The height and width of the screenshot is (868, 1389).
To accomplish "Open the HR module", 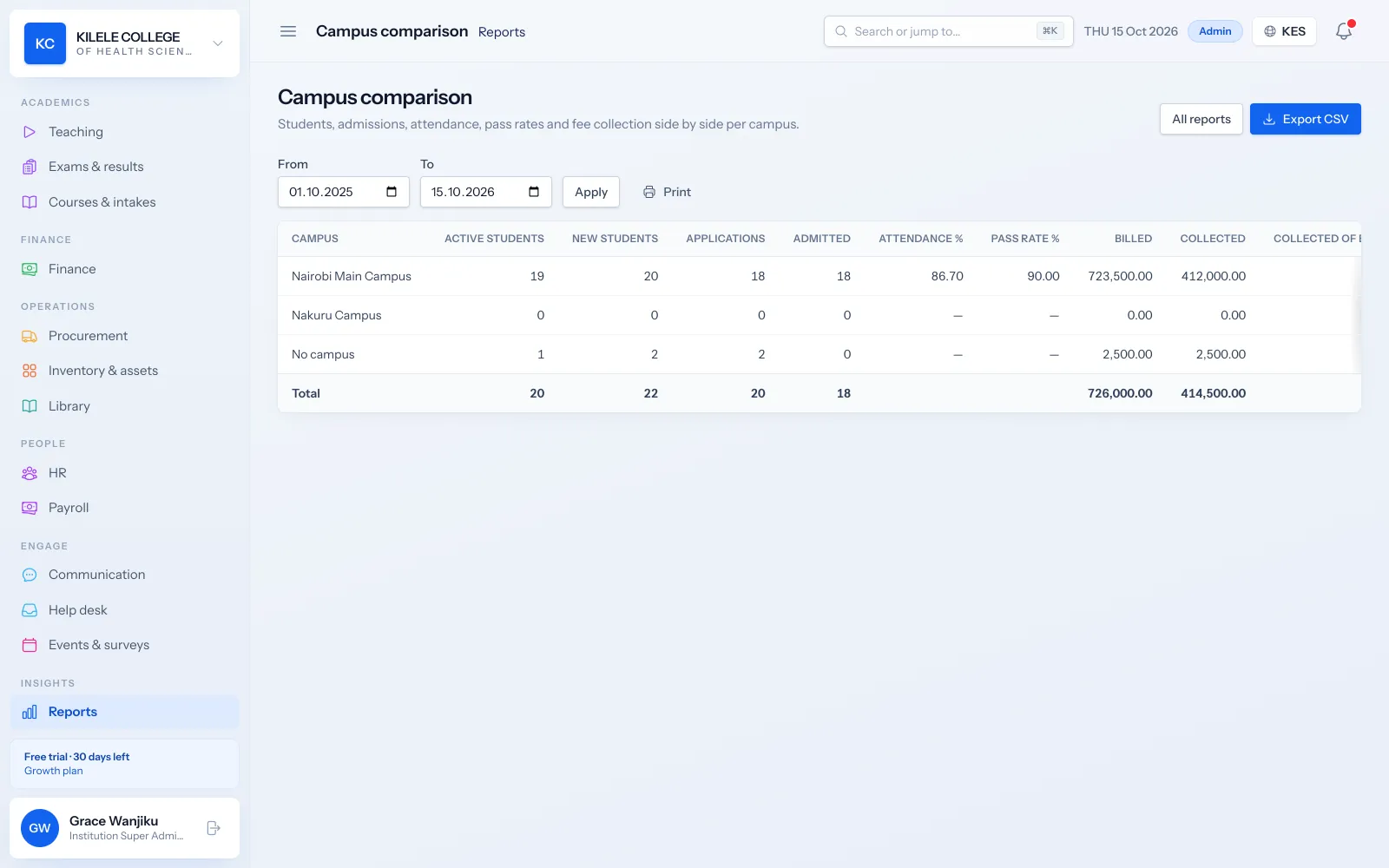I will (124, 473).
